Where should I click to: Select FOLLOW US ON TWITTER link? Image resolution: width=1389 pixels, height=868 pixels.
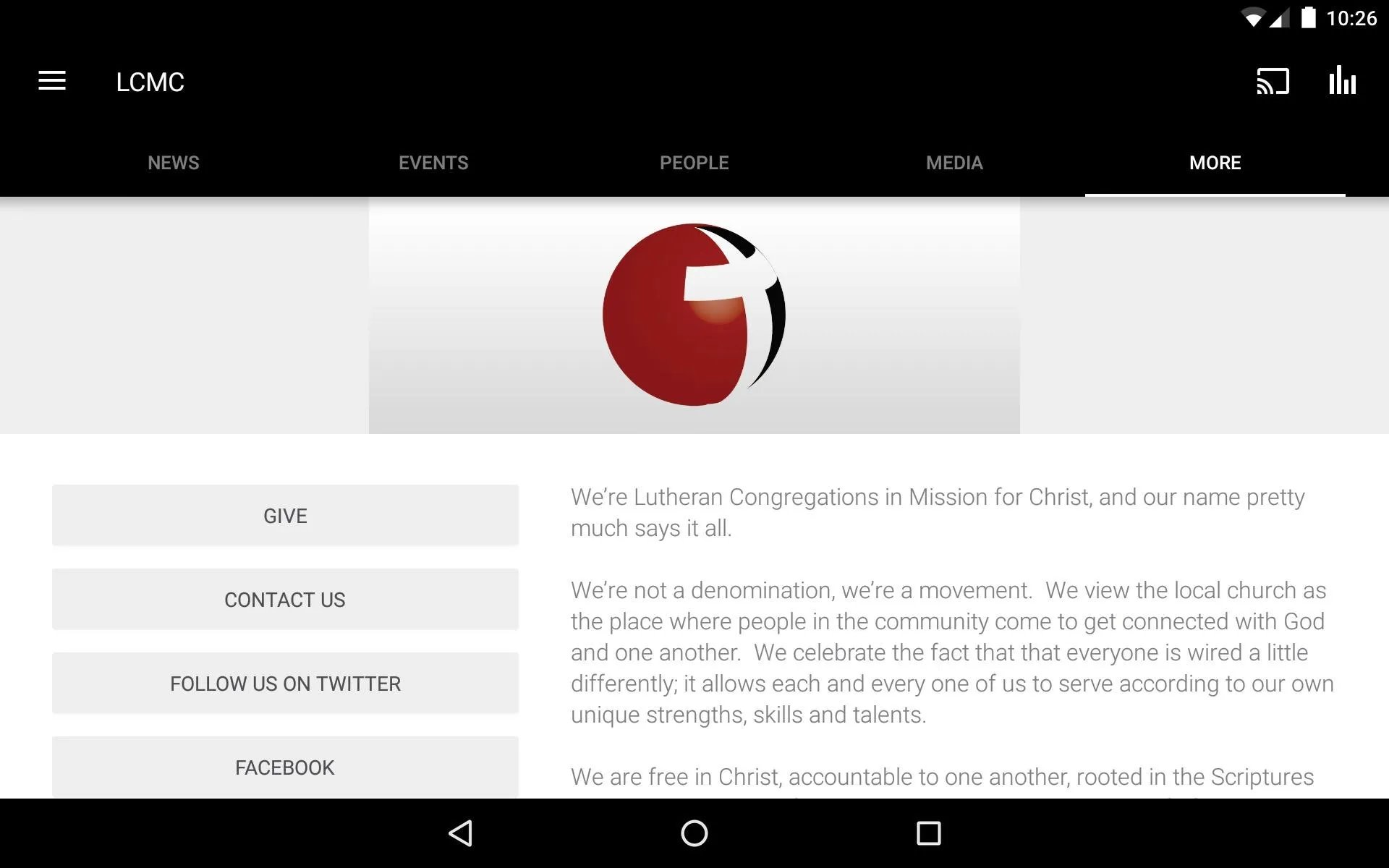pos(285,683)
